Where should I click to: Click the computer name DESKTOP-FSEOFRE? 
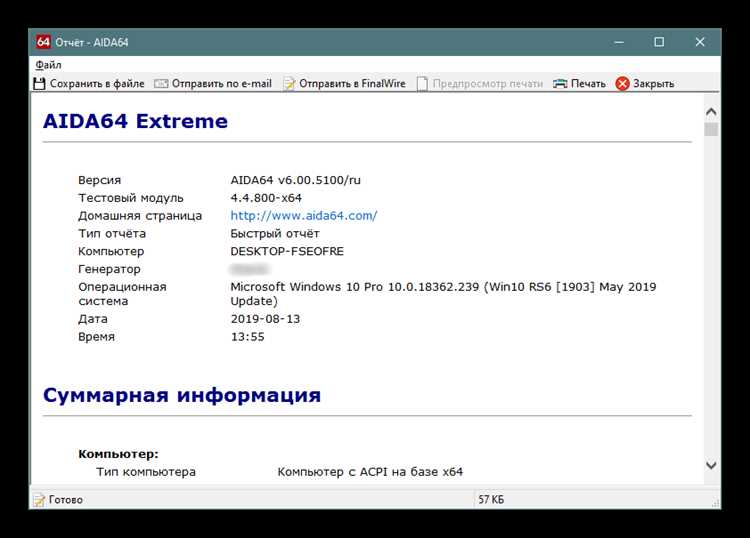[287, 252]
